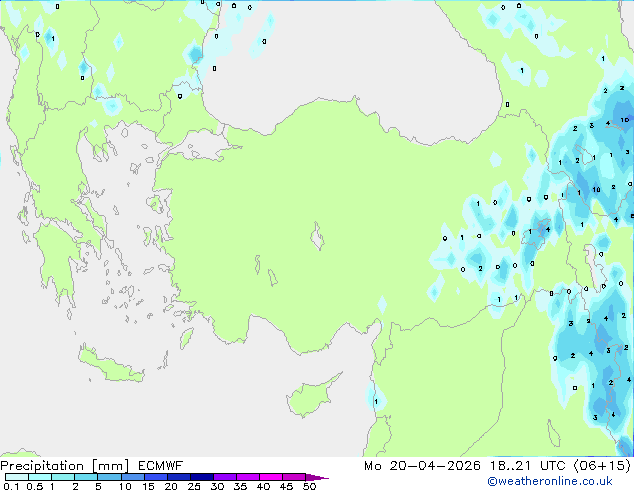Click the 35–40 mm legend swatch
The width and height of the screenshot is (634, 490).
point(247,477)
